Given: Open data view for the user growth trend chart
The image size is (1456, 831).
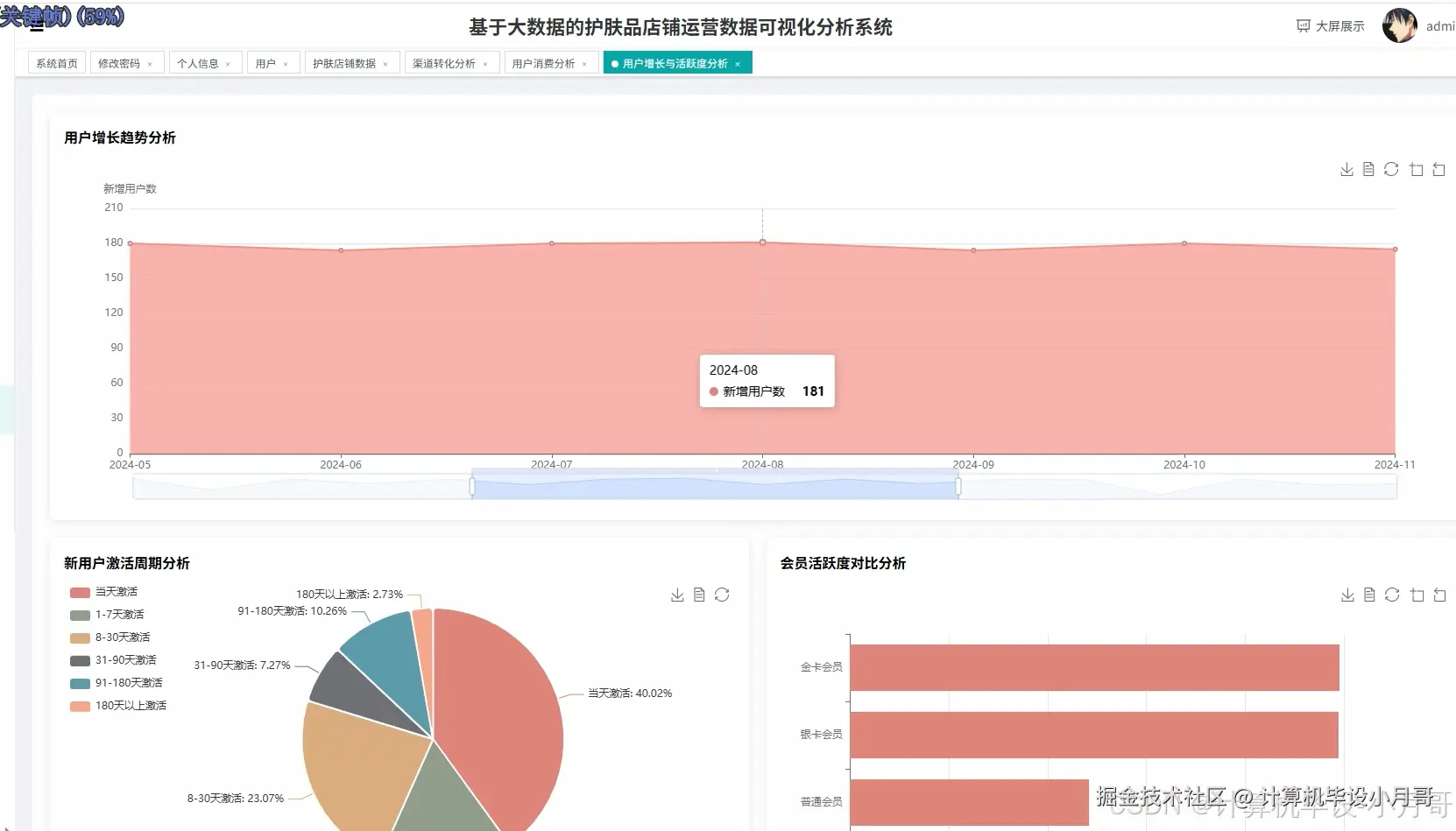Looking at the screenshot, I should pyautogui.click(x=1368, y=169).
